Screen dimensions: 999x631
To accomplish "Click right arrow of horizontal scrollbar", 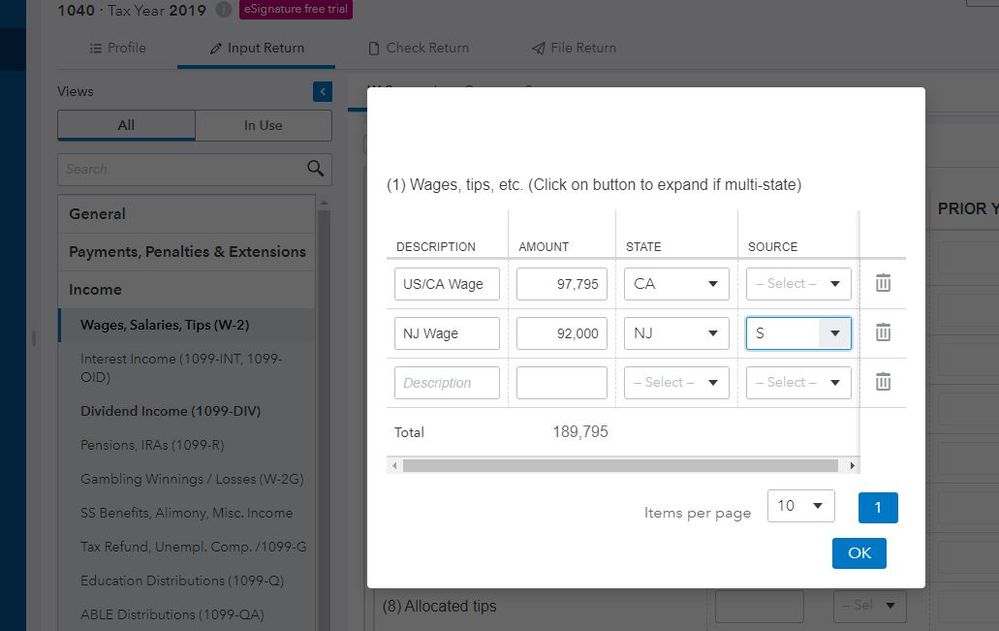I will pyautogui.click(x=852, y=465).
